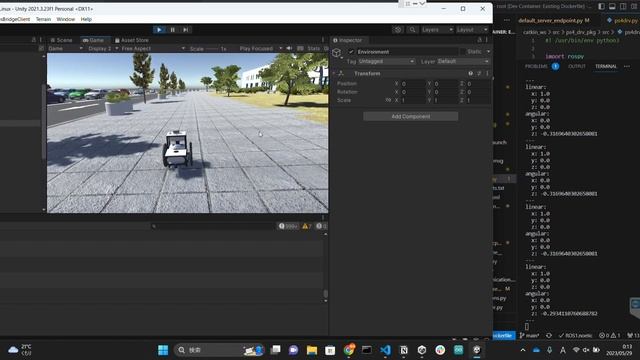
Task: Open the Window menu
Action: click(66, 19)
